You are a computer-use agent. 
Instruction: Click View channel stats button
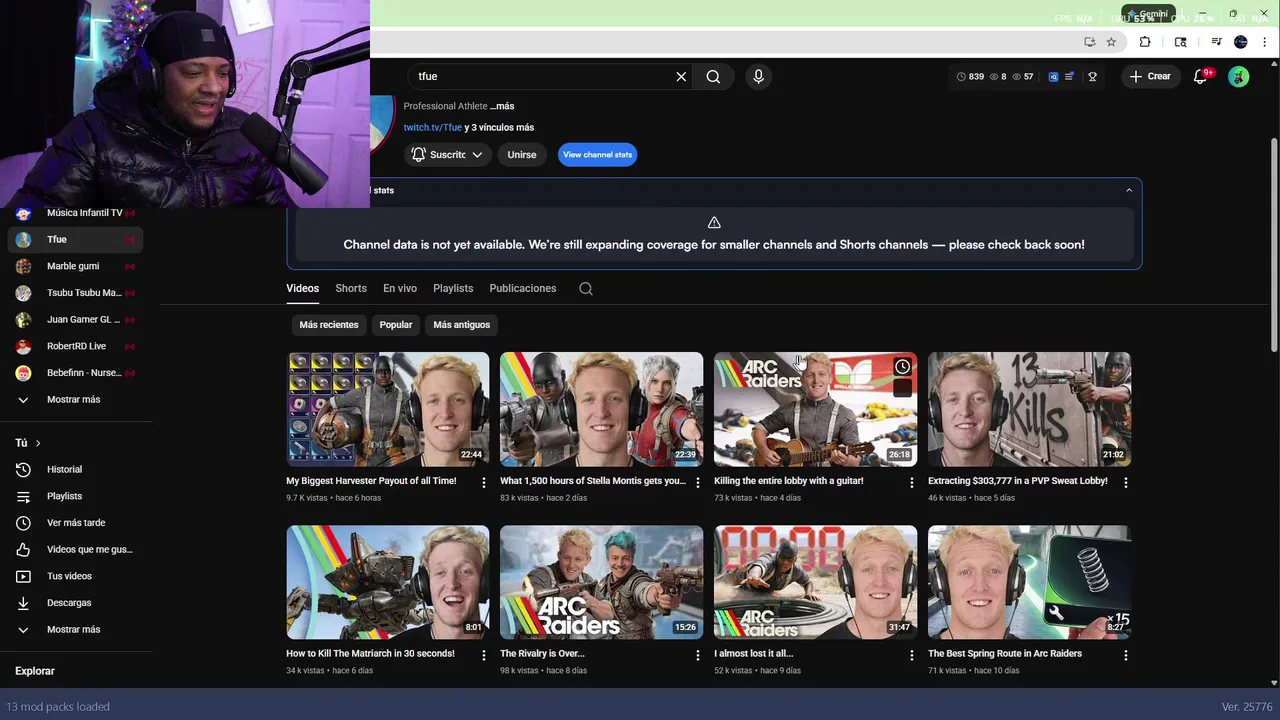coord(597,154)
